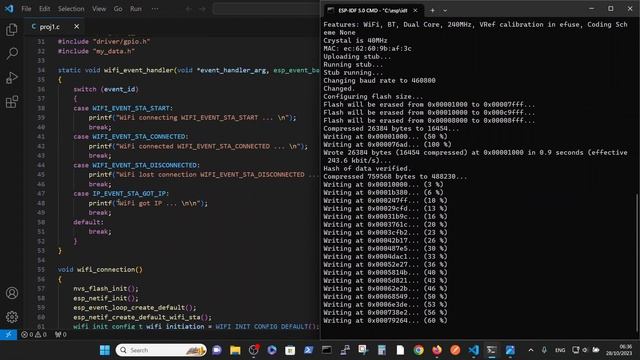This screenshot has height=360, width=640.
Task: Open the Extensions view
Action: (12, 102)
